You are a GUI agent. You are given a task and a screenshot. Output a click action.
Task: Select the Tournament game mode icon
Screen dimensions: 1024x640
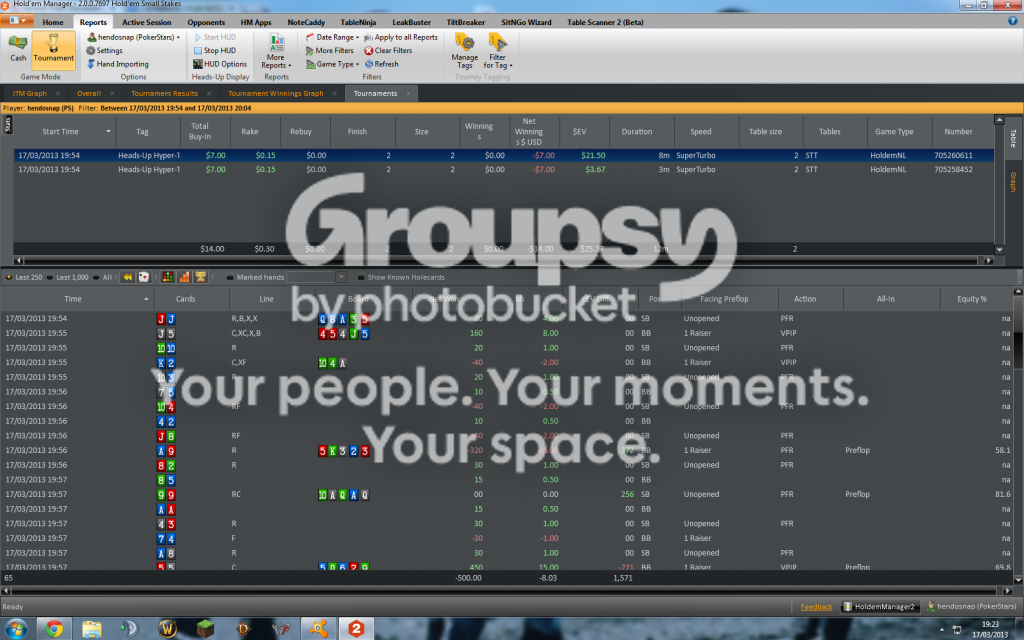pyautogui.click(x=54, y=48)
